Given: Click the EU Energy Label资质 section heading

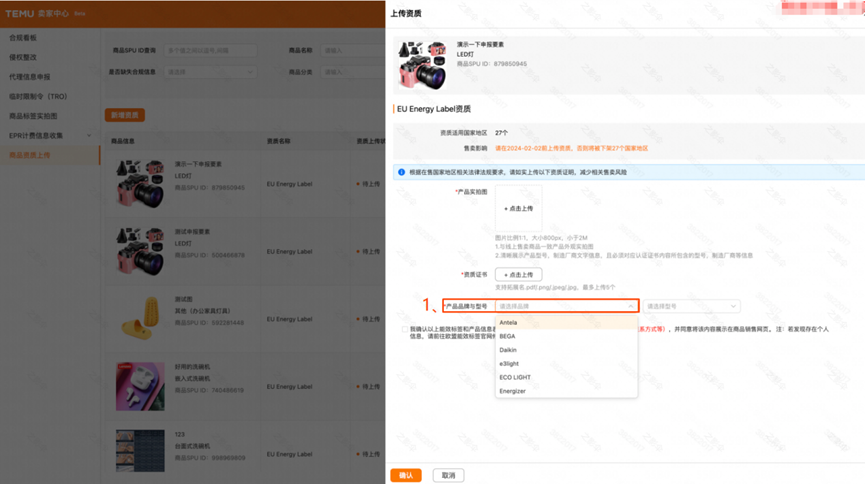Looking at the screenshot, I should tap(434, 109).
